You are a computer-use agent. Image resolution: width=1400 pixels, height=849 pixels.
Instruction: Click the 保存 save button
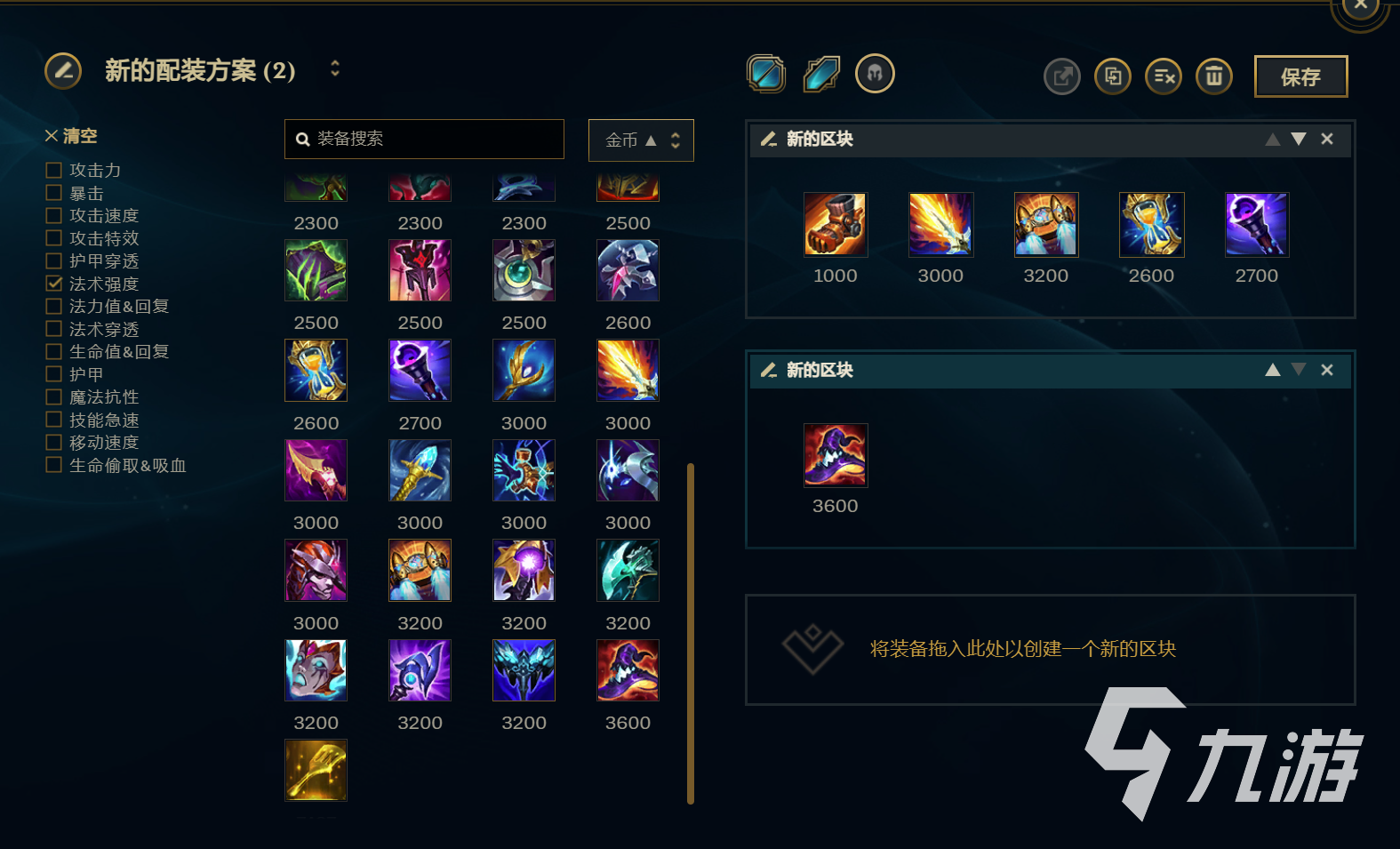tap(1301, 76)
